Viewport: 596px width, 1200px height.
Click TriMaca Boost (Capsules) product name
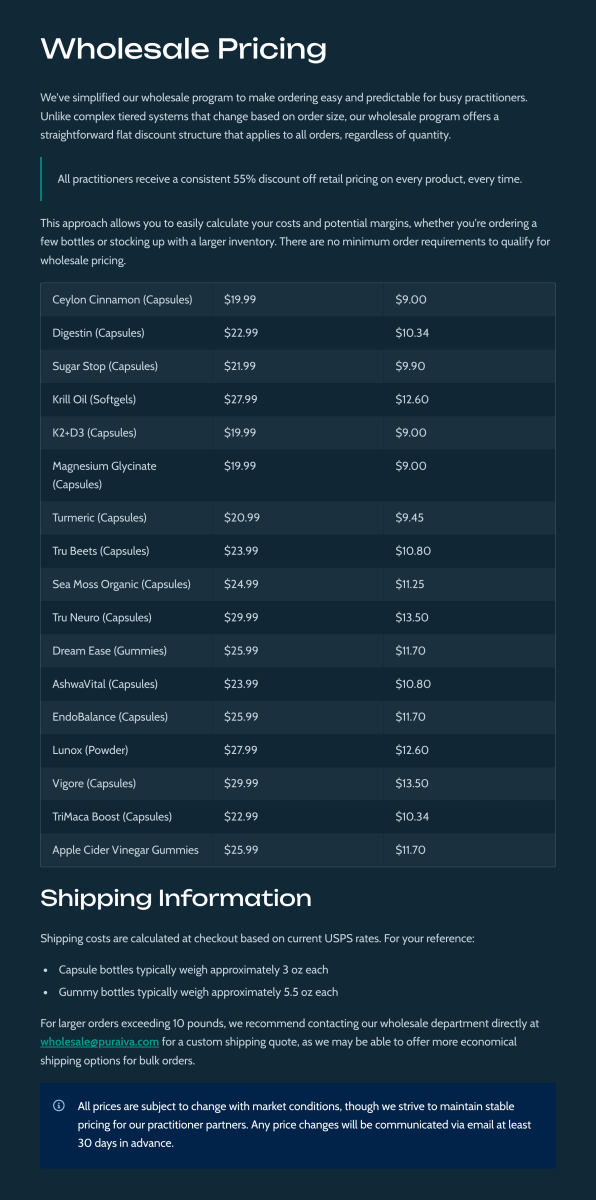[112, 817]
